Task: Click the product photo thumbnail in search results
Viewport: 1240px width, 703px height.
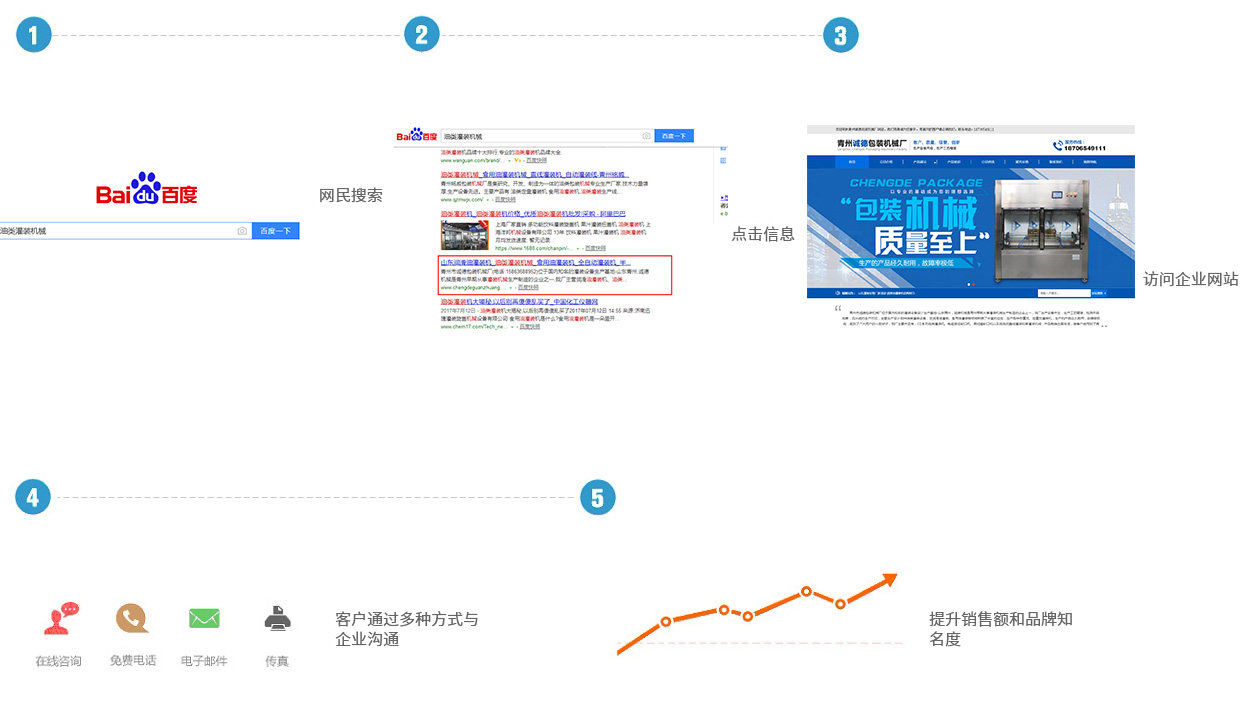Action: (x=463, y=234)
